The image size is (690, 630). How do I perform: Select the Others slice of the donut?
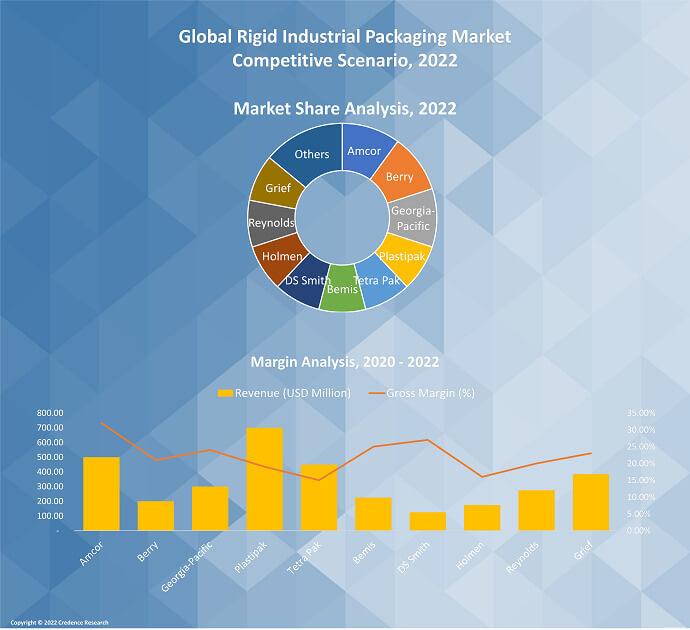[x=311, y=153]
